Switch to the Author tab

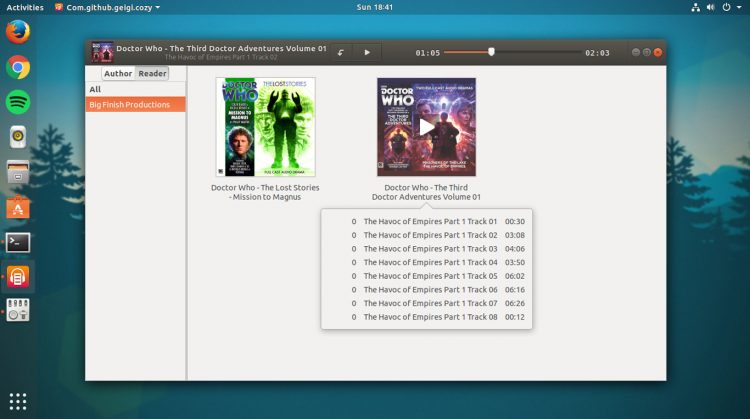coord(118,73)
